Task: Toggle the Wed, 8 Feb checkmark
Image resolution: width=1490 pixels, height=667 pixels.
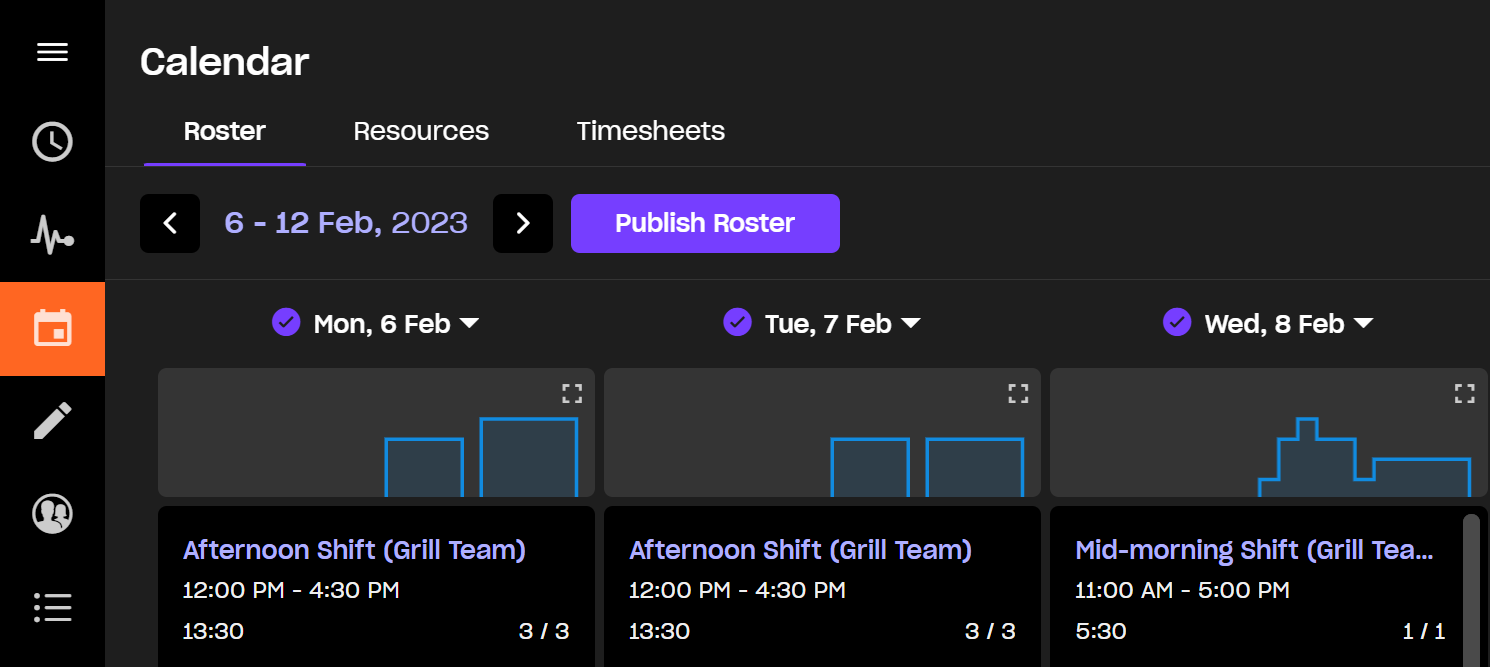Action: 1177,322
